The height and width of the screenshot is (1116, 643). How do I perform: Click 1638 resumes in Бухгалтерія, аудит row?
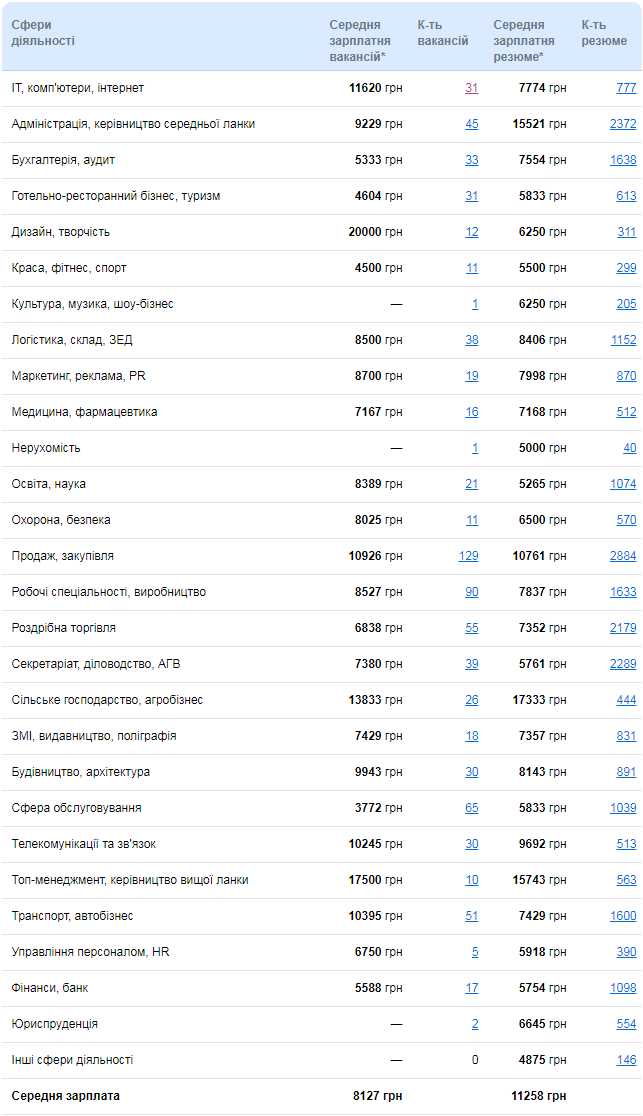(x=623, y=160)
